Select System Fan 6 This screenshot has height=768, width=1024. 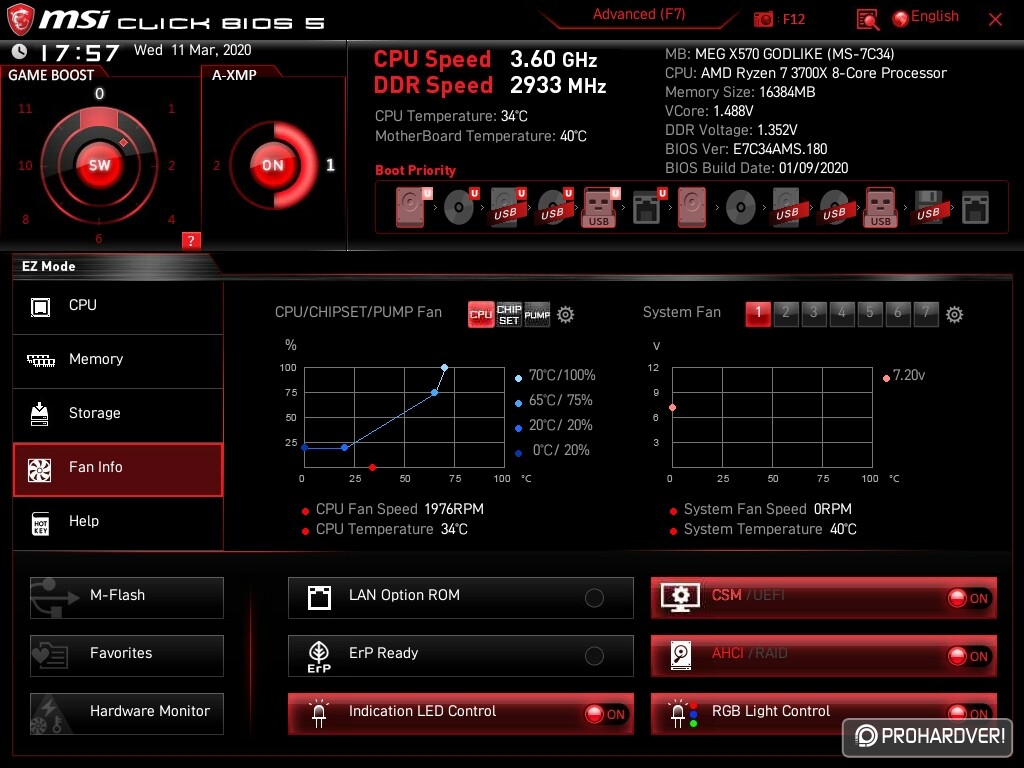point(898,313)
